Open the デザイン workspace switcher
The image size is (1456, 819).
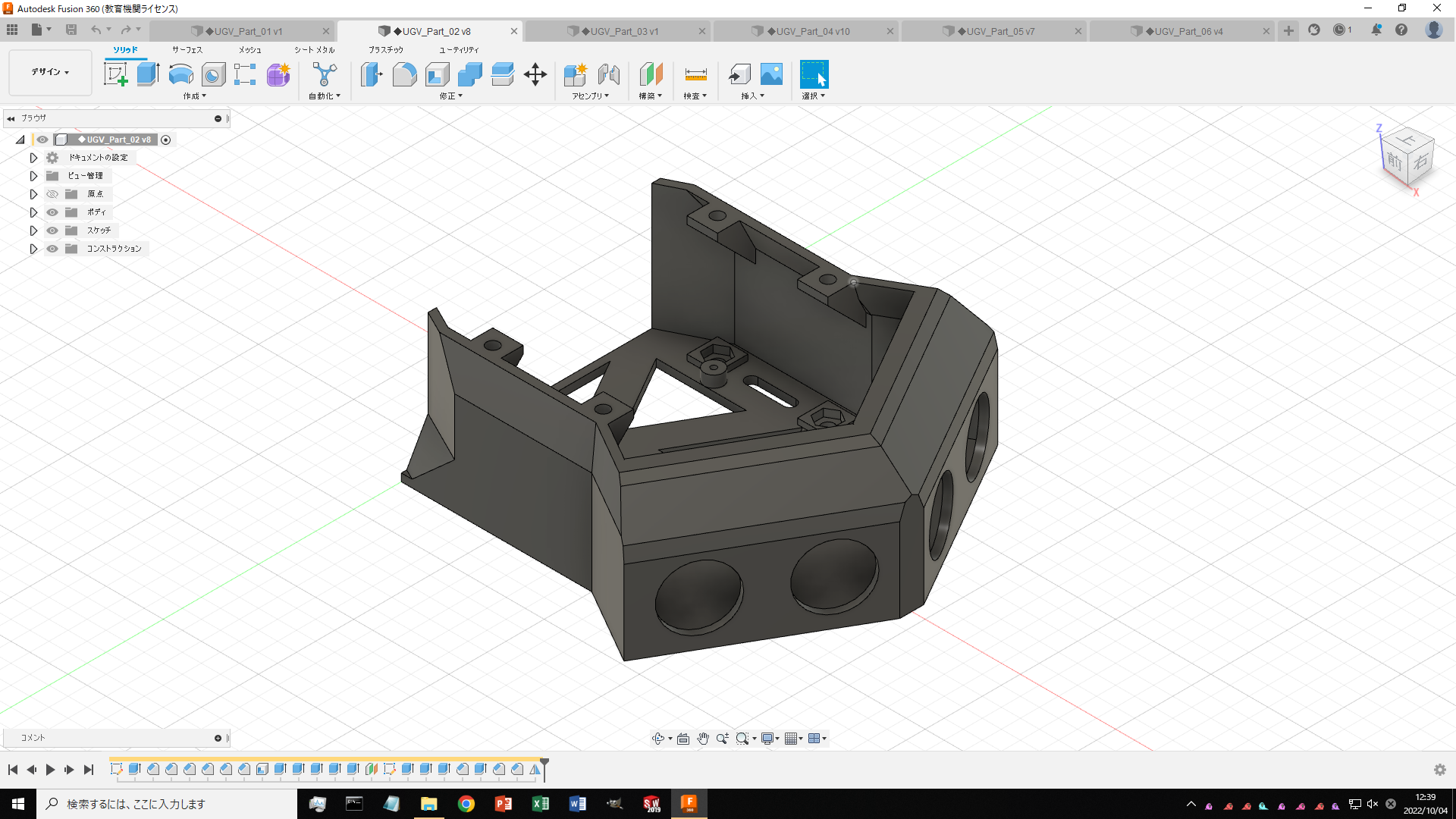click(x=49, y=72)
